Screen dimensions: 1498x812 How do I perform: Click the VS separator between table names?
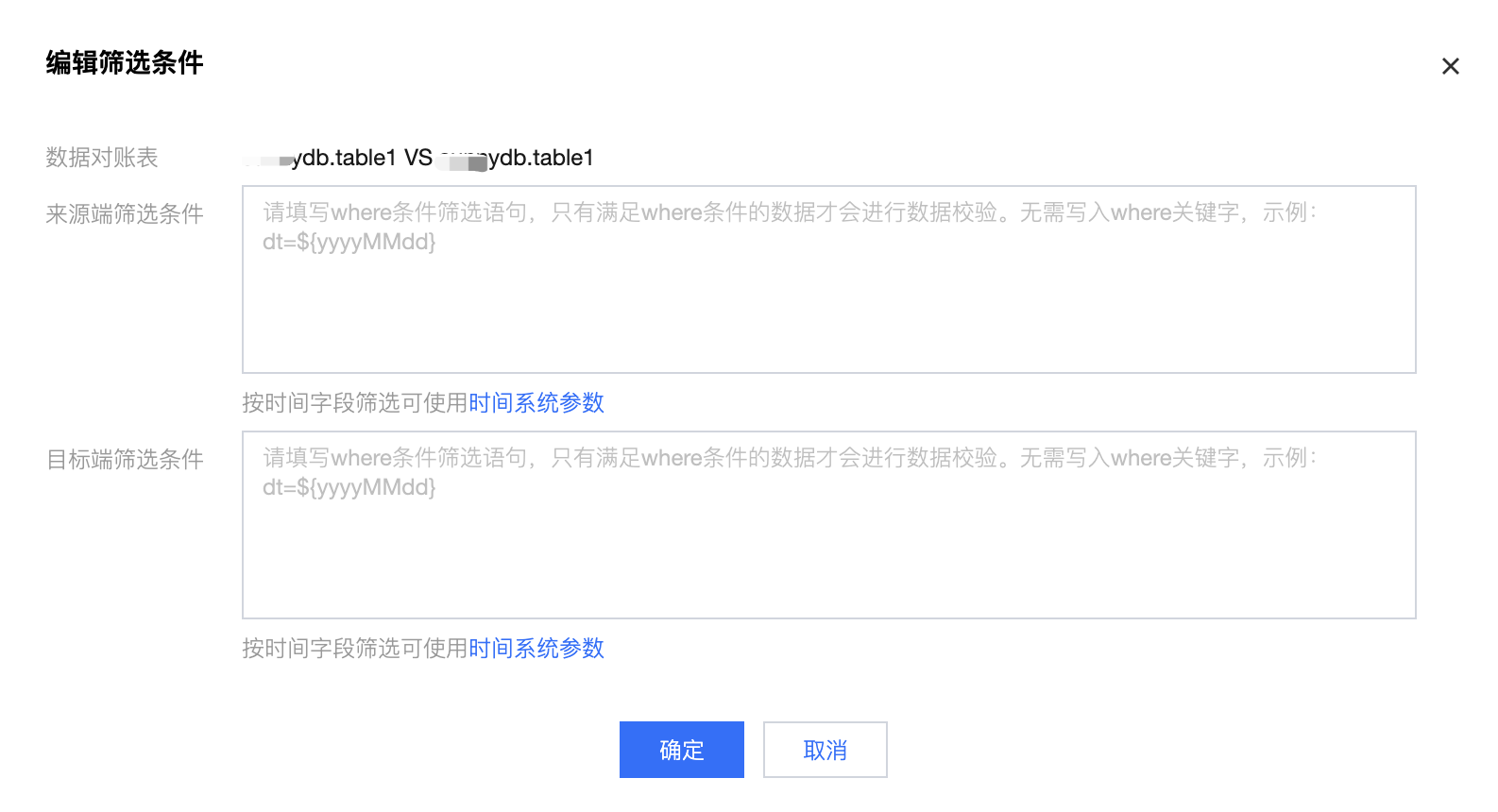(x=418, y=158)
